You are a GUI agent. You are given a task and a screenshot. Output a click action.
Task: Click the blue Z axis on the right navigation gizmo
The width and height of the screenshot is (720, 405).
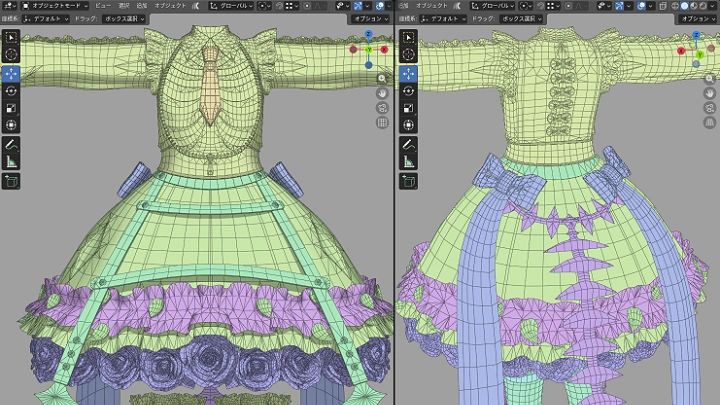click(x=696, y=35)
